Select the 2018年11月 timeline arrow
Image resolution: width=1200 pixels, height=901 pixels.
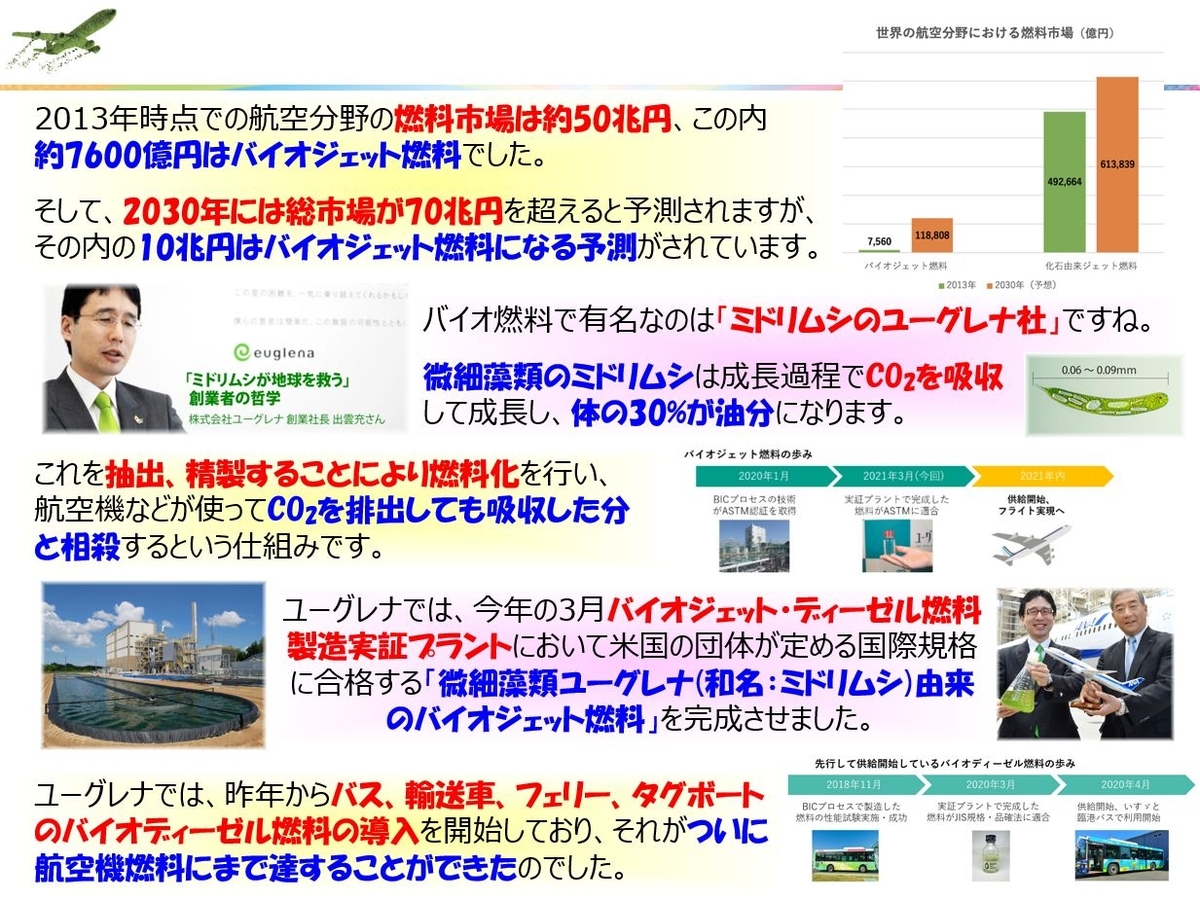856,783
